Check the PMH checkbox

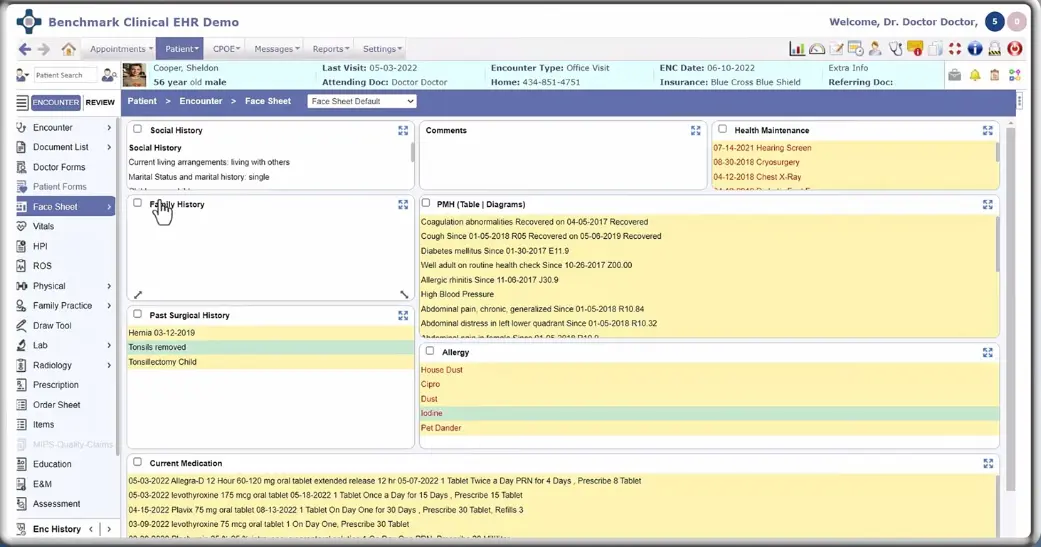[x=426, y=203]
